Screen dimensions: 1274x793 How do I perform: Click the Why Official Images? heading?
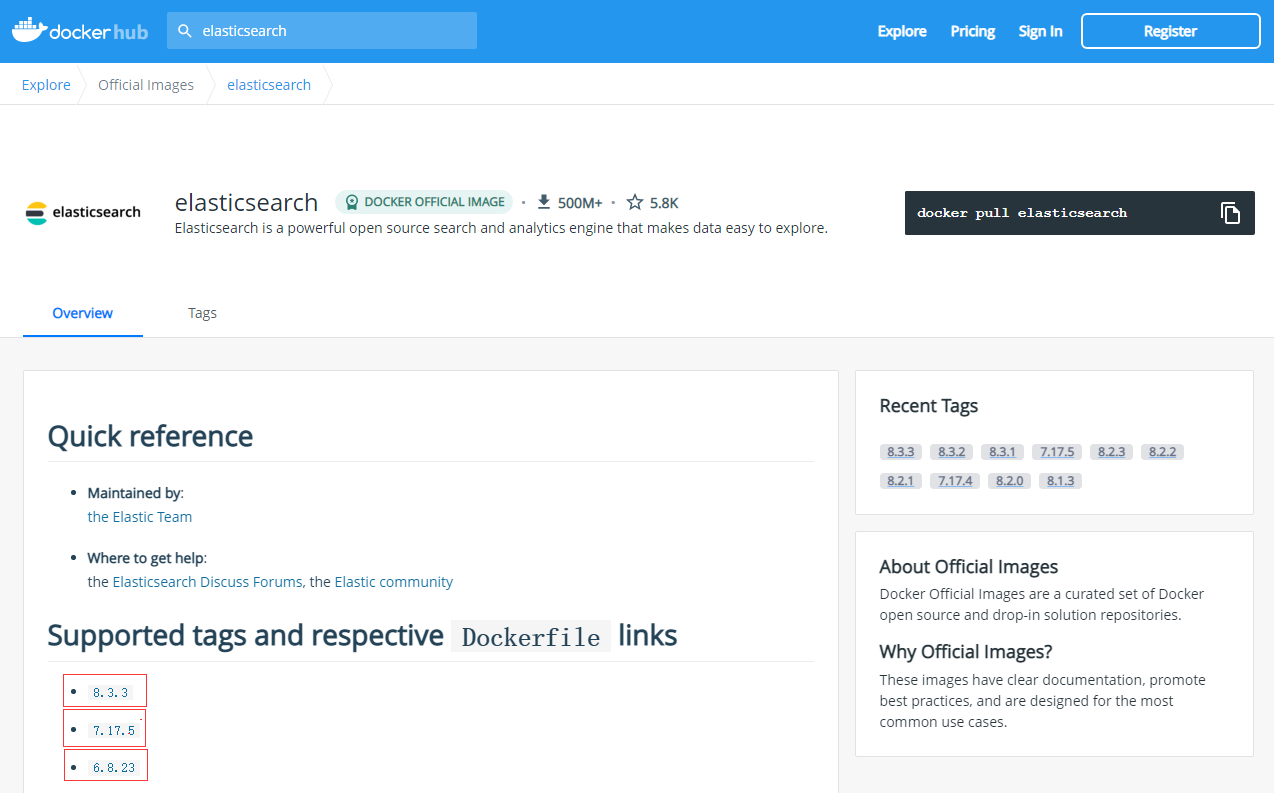[966, 652]
